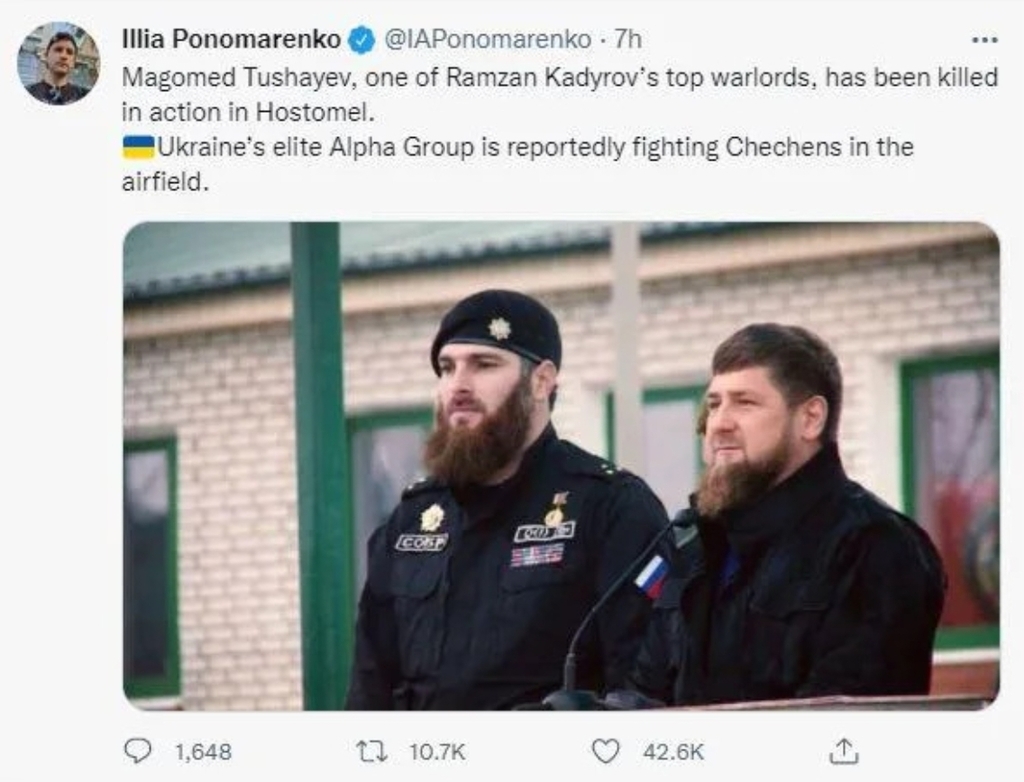Visit the @IAPonomarenko handle link
The image size is (1024, 782).
488,39
